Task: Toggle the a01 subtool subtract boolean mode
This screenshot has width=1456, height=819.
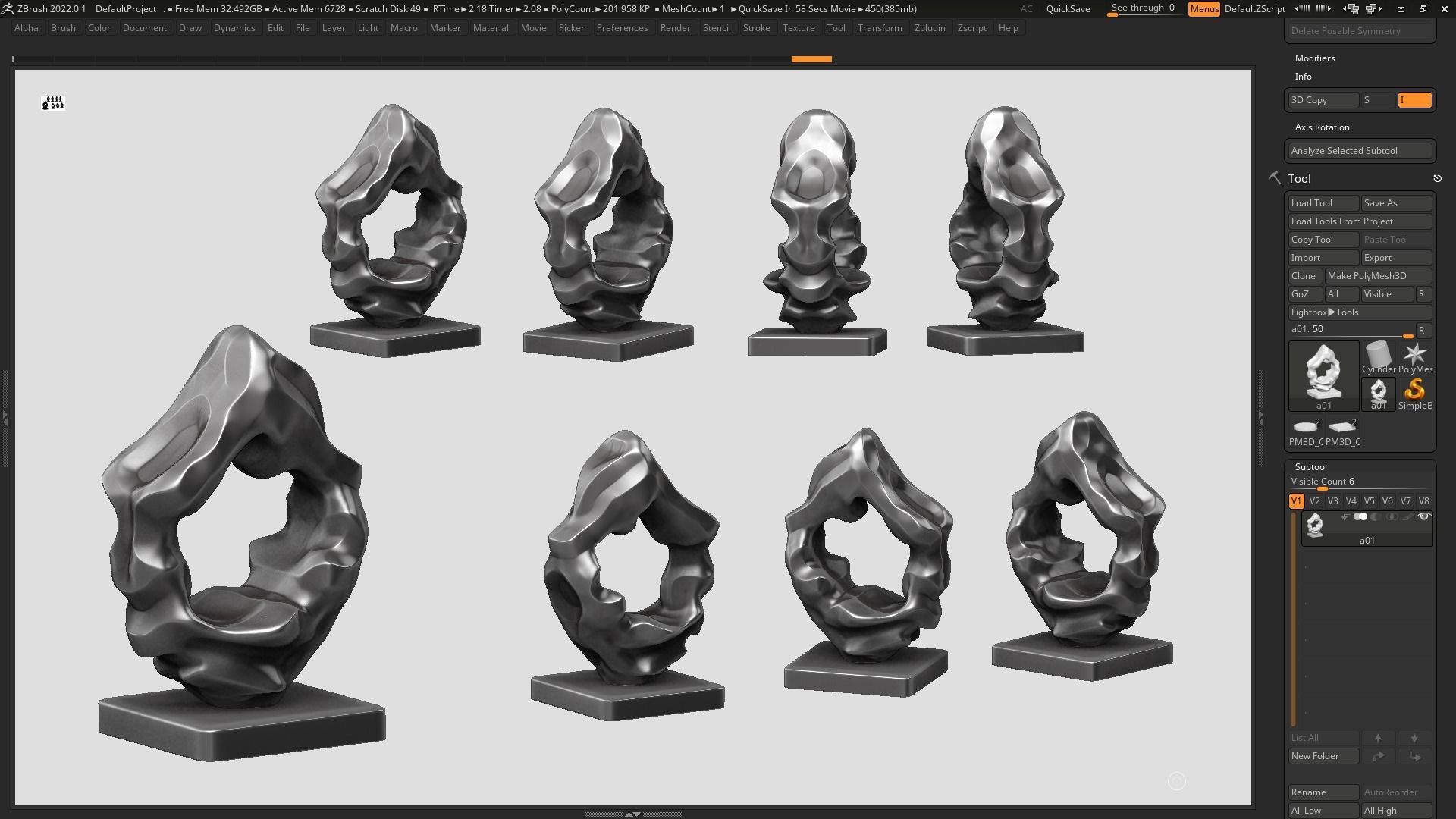Action: [x=1376, y=517]
